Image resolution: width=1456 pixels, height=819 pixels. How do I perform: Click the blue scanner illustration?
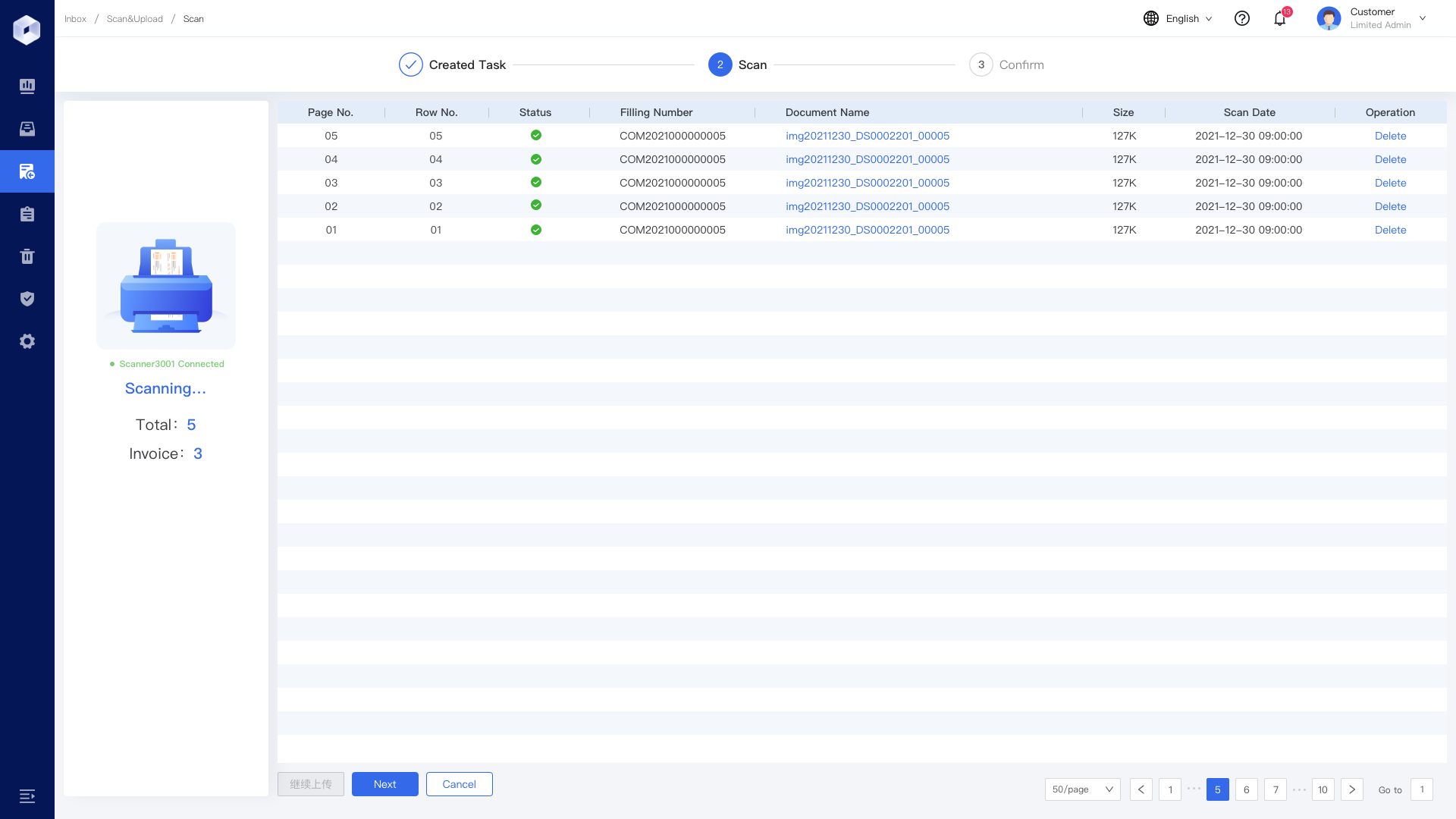tap(166, 286)
